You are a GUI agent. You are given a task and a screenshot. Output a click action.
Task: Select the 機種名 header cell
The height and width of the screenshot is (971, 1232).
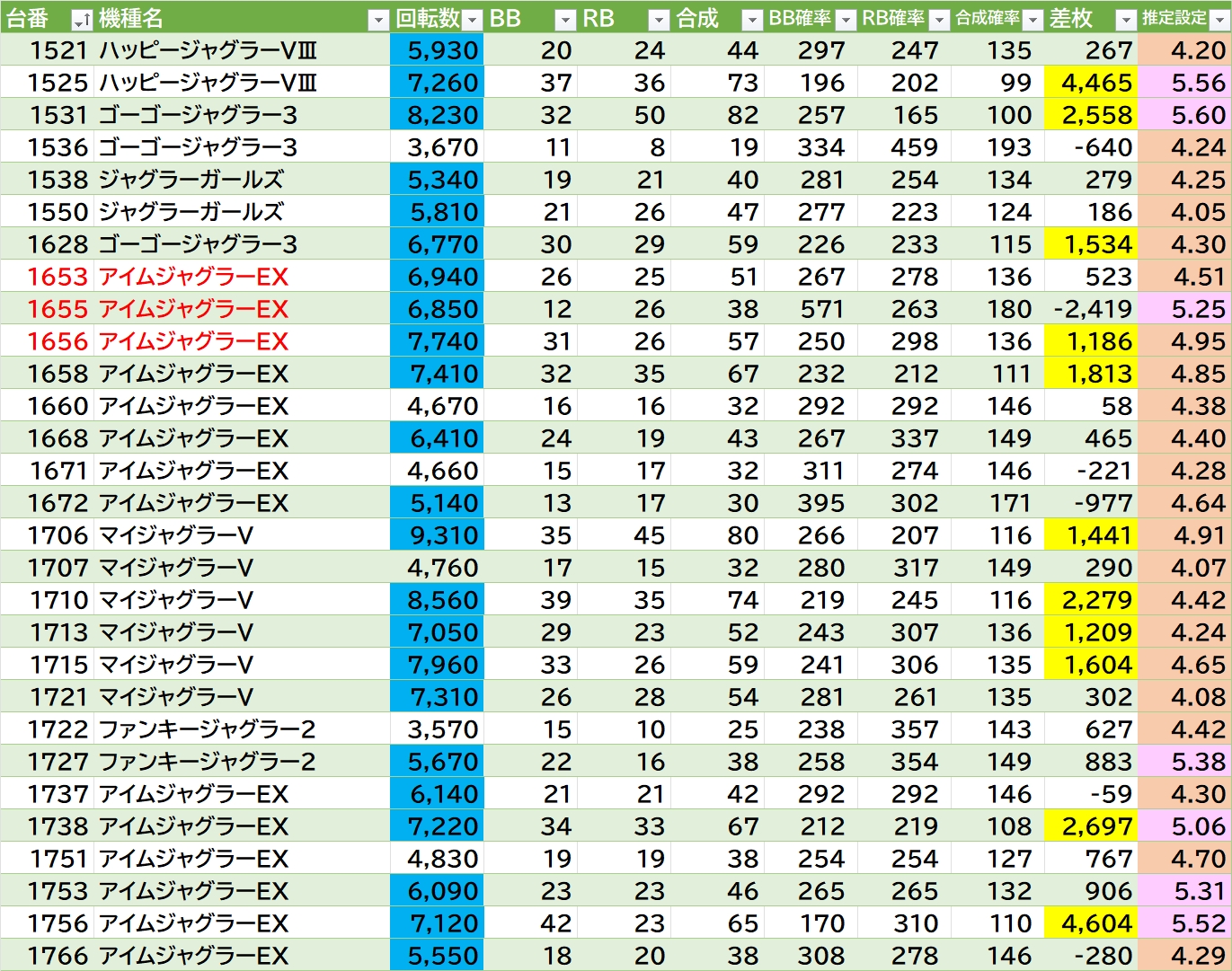(242, 18)
